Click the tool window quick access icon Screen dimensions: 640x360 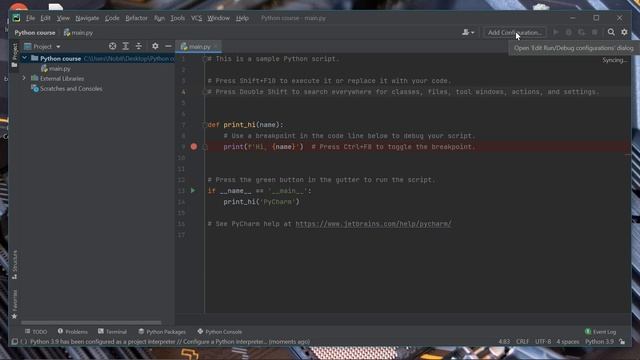click(x=14, y=342)
